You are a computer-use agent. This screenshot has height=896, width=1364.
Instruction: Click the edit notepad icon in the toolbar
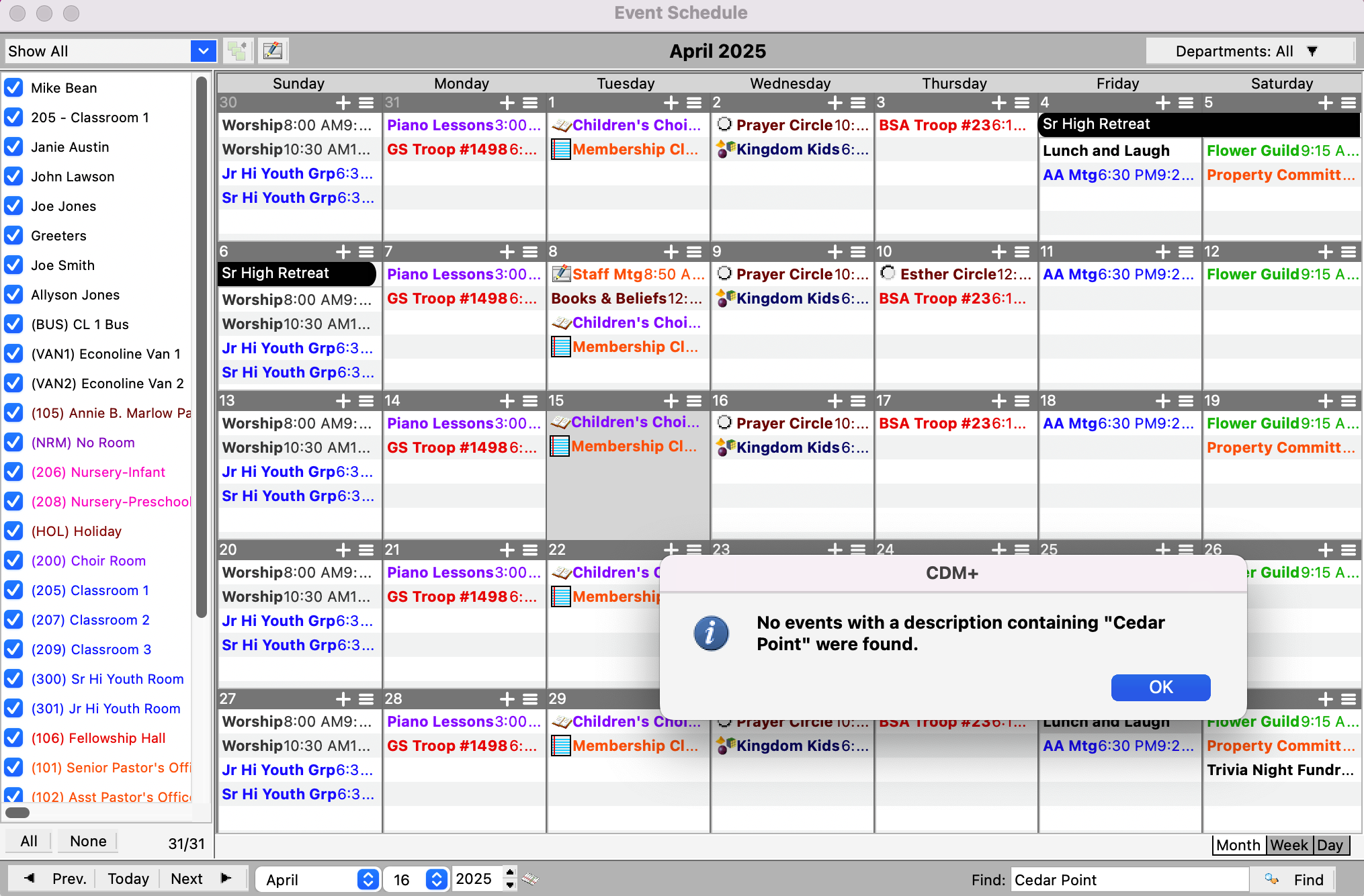tap(273, 51)
